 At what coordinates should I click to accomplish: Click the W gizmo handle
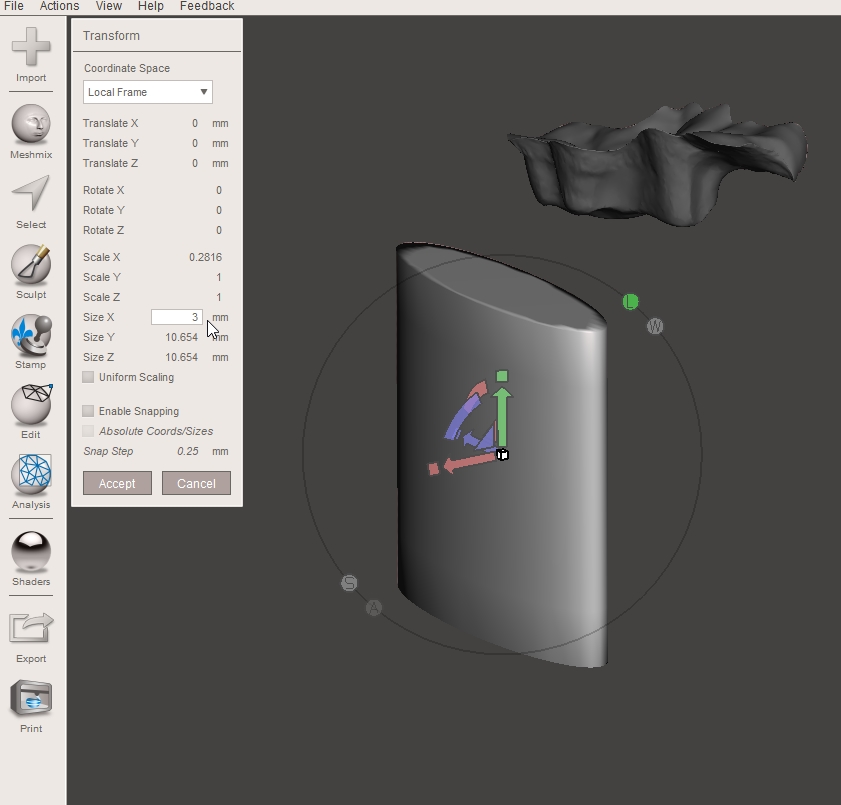655,326
